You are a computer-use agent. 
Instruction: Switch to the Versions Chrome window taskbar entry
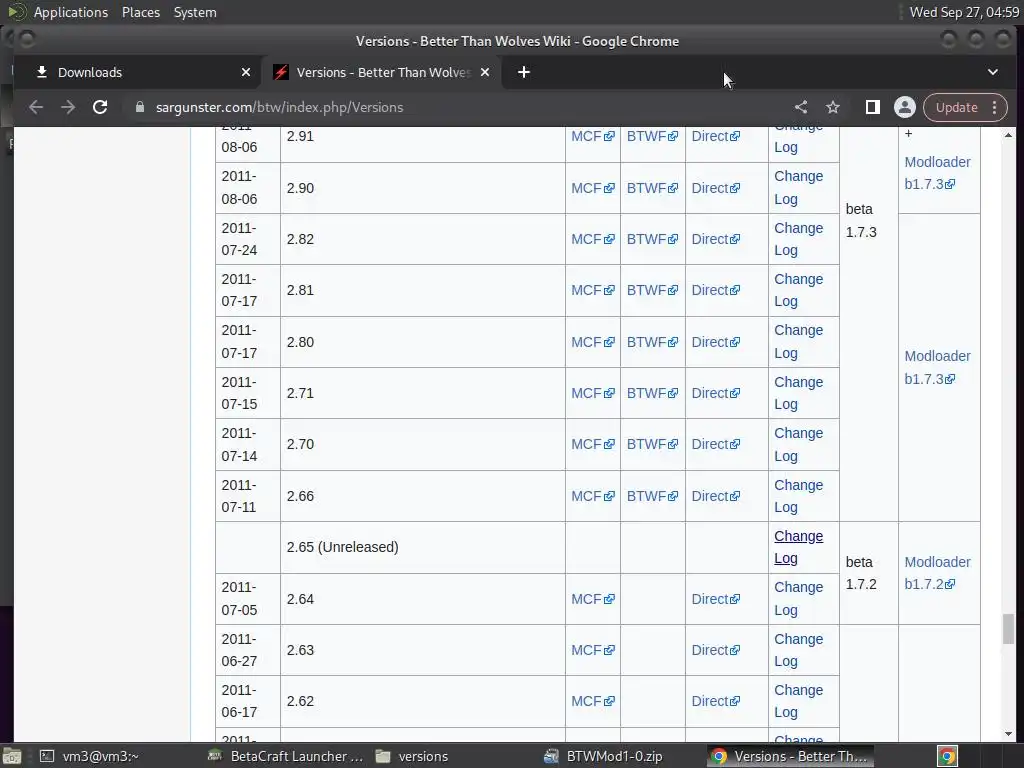790,756
